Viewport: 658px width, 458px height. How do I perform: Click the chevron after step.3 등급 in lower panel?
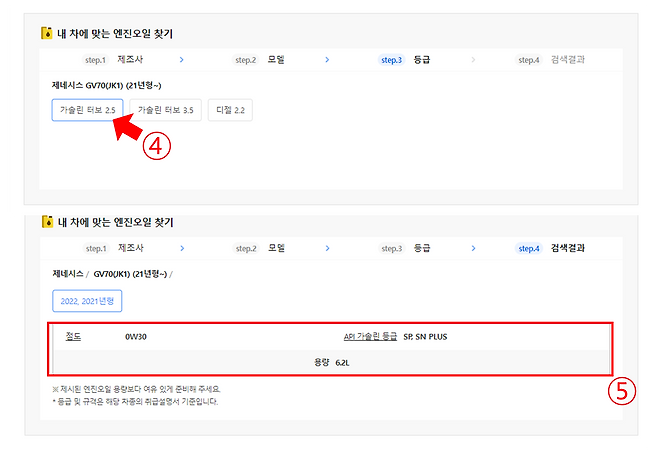pyautogui.click(x=472, y=248)
